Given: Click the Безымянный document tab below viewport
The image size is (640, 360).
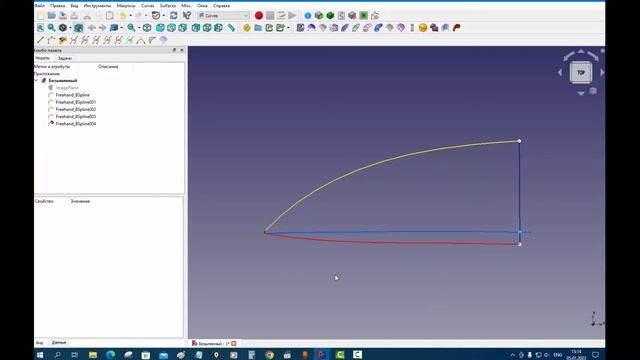Looking at the screenshot, I should [x=213, y=343].
